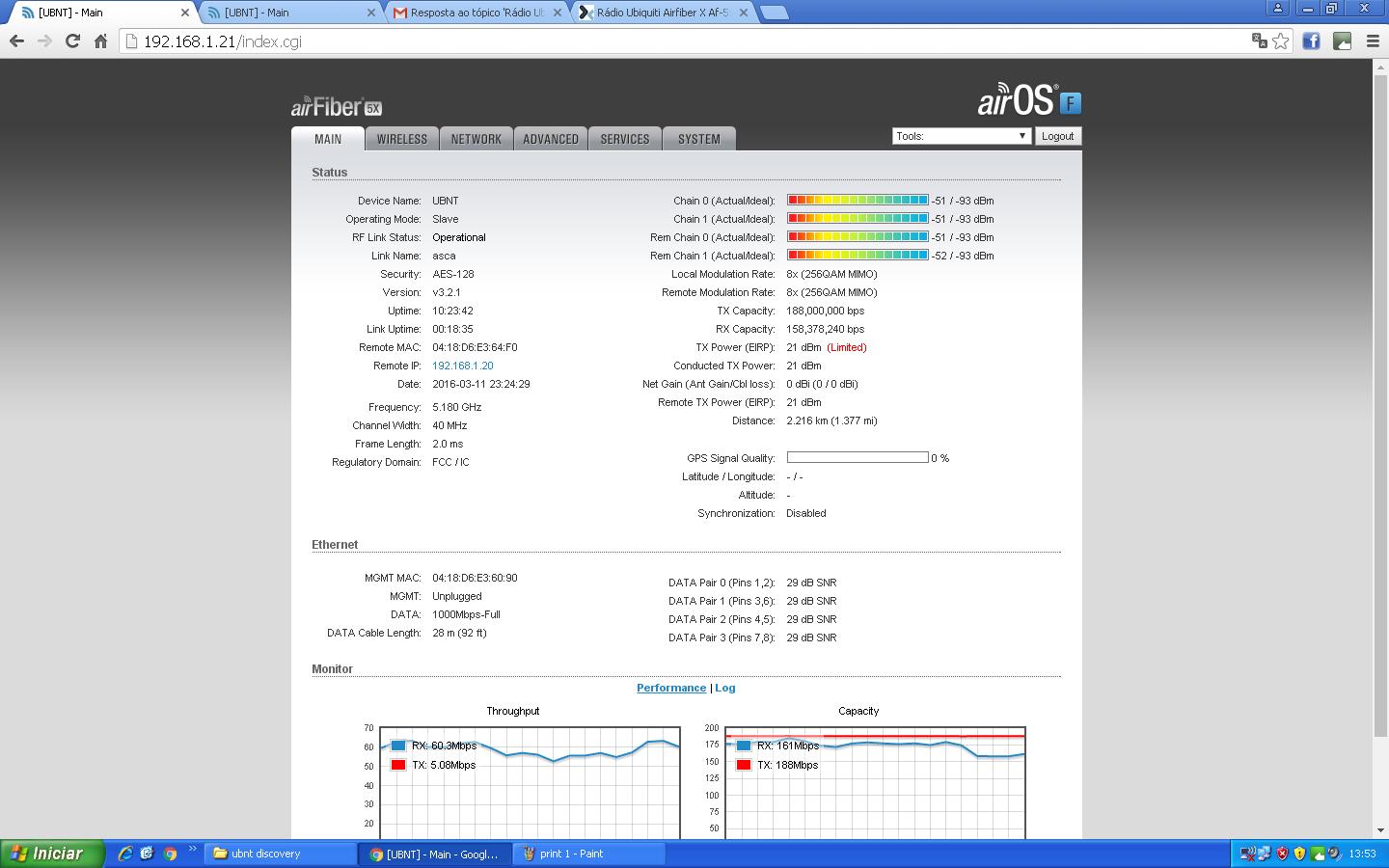Viewport: 1389px width, 868px height.
Task: Open the NETWORK tab
Action: point(477,139)
